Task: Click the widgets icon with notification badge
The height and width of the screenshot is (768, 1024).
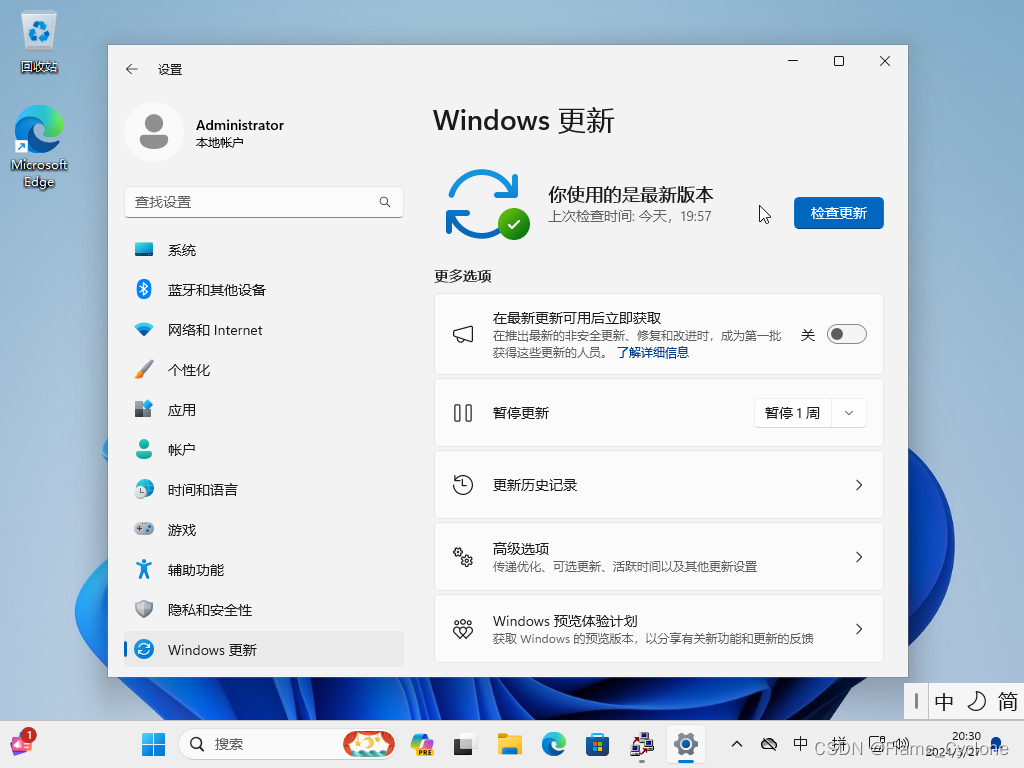Action: (22, 743)
